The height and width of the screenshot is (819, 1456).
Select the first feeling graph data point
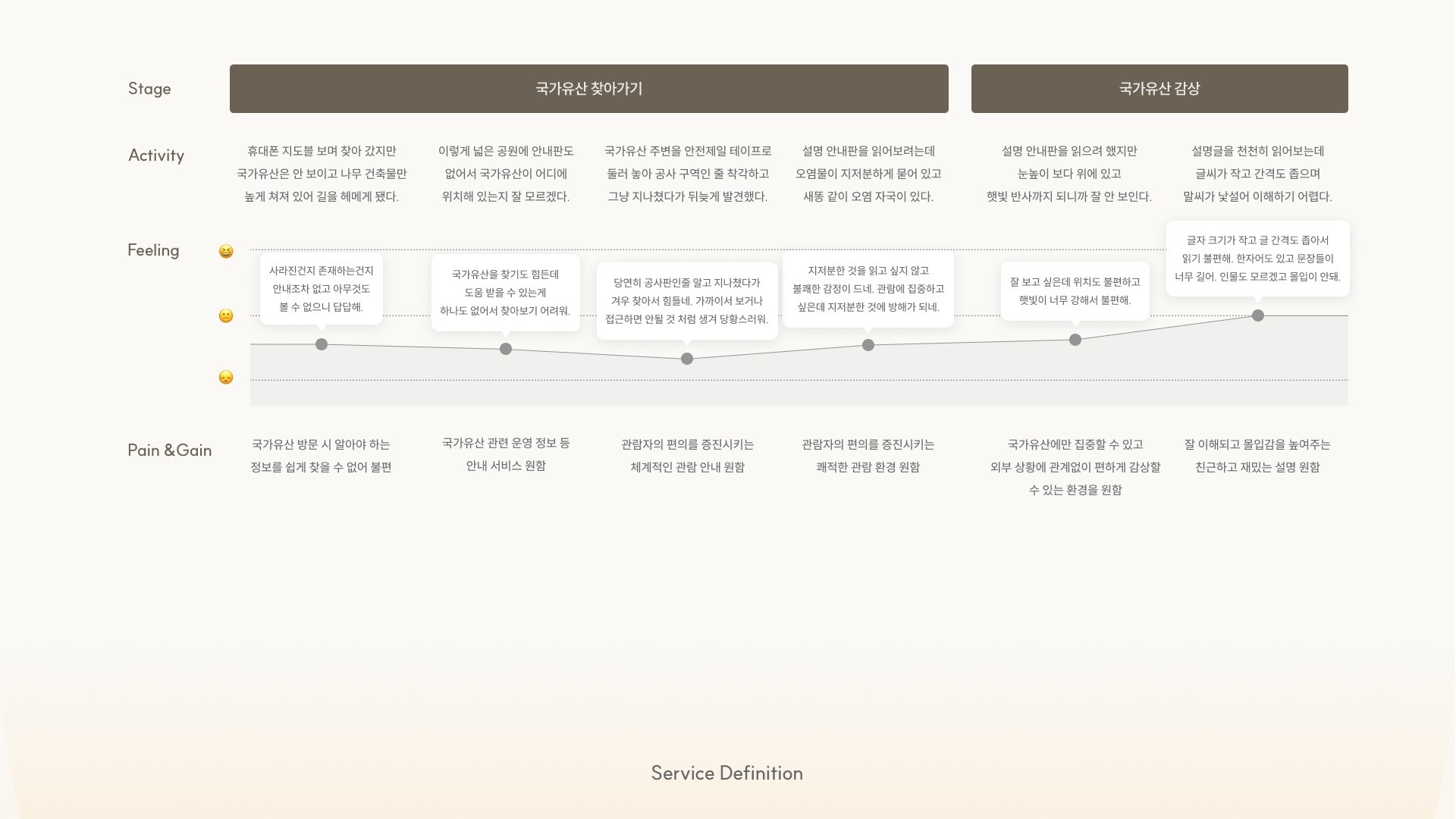322,344
